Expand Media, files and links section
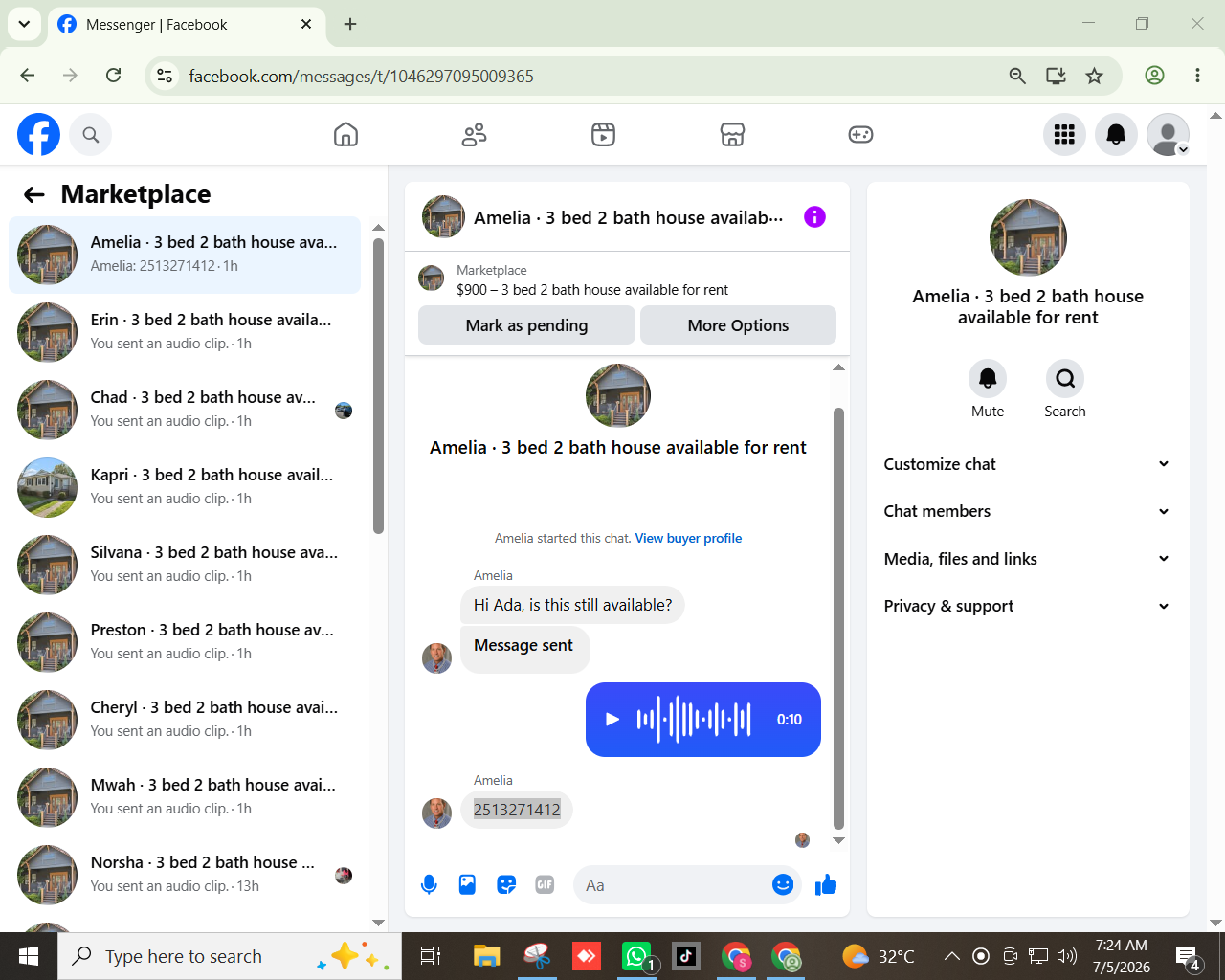 (x=1027, y=559)
